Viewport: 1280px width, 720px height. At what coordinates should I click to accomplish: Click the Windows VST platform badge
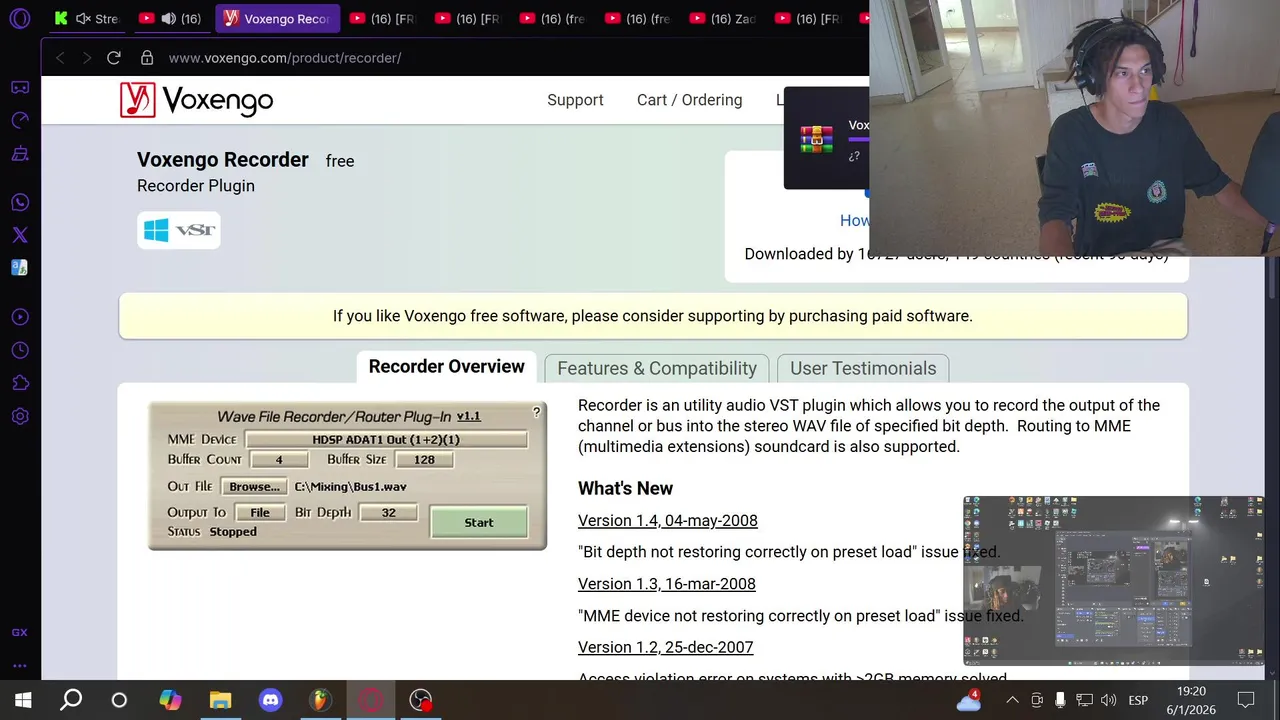(x=179, y=230)
